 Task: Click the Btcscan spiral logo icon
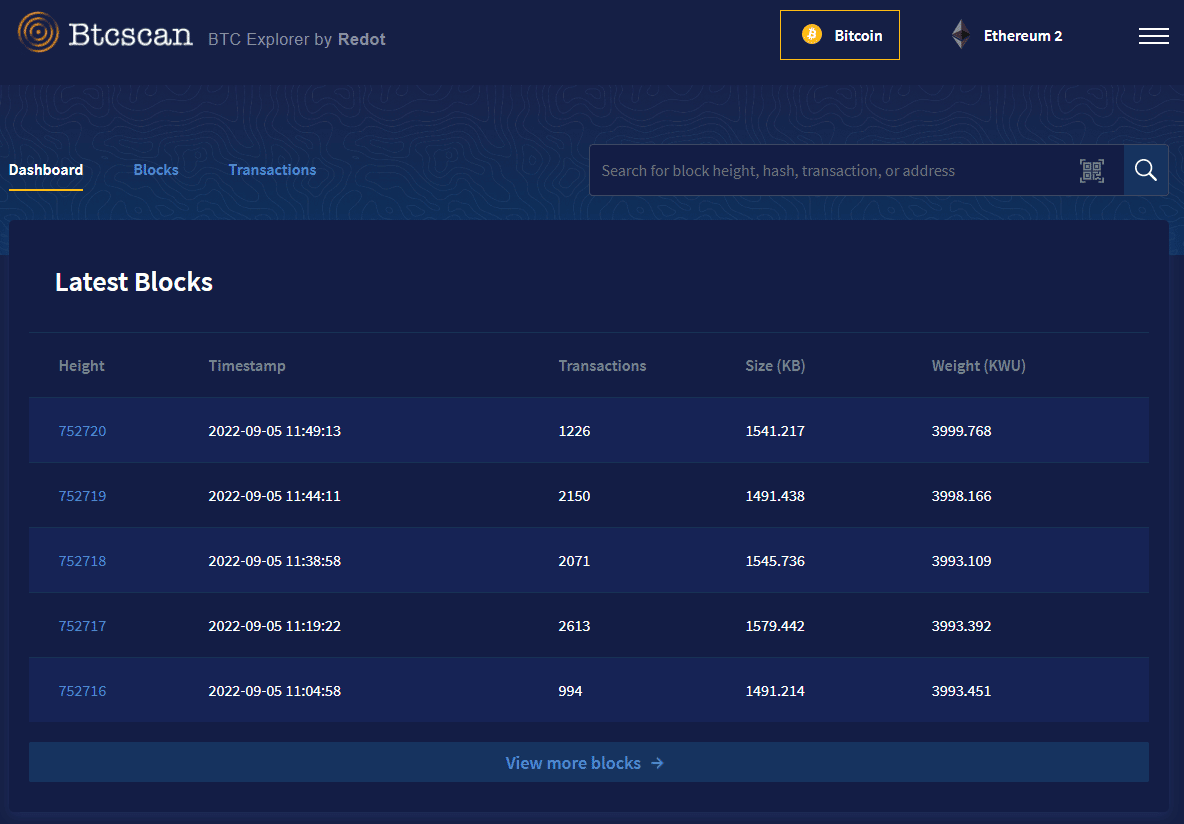click(x=38, y=33)
